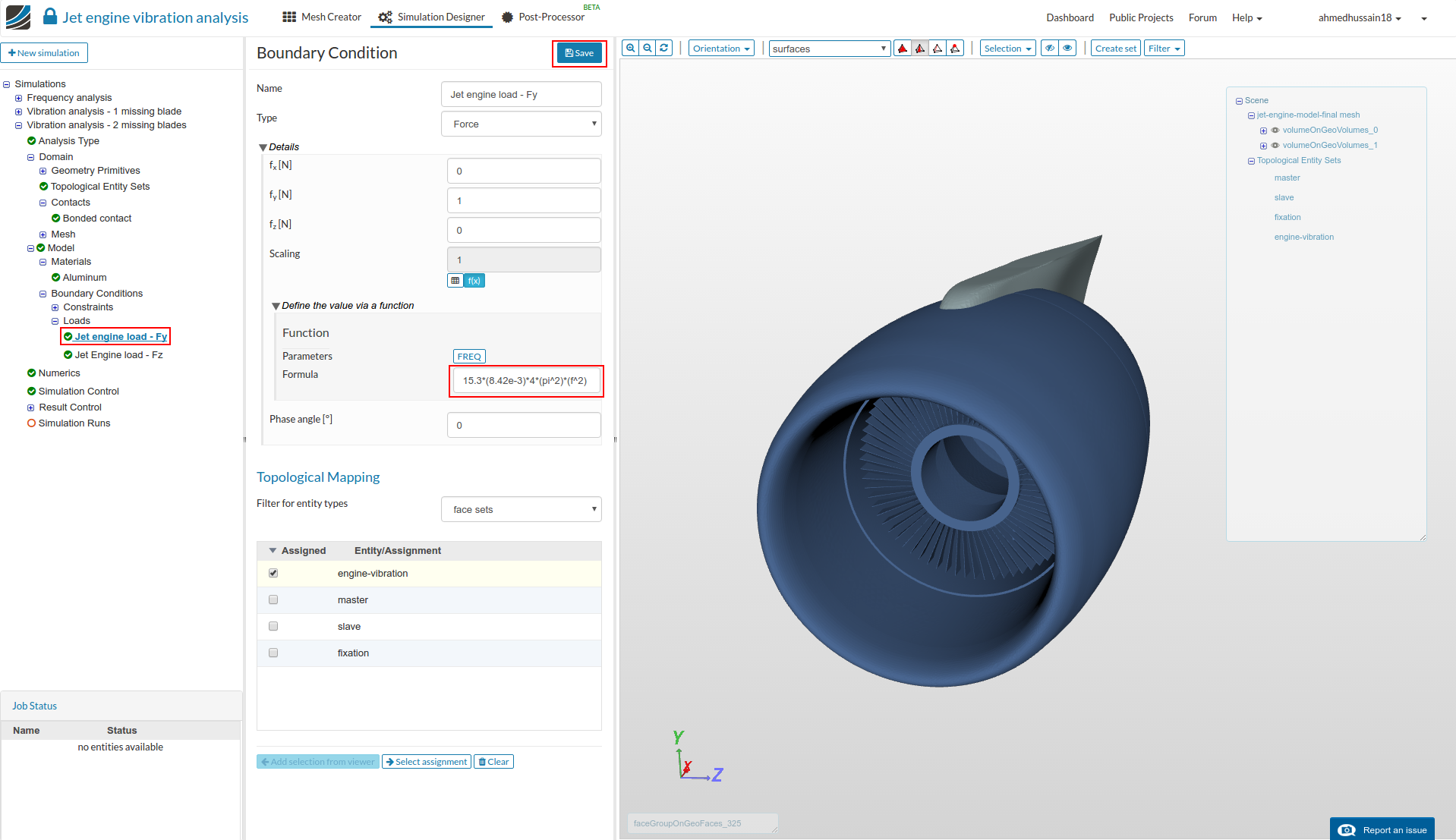Zoom out the 3D viewer
The image size is (1456, 840).
point(648,48)
